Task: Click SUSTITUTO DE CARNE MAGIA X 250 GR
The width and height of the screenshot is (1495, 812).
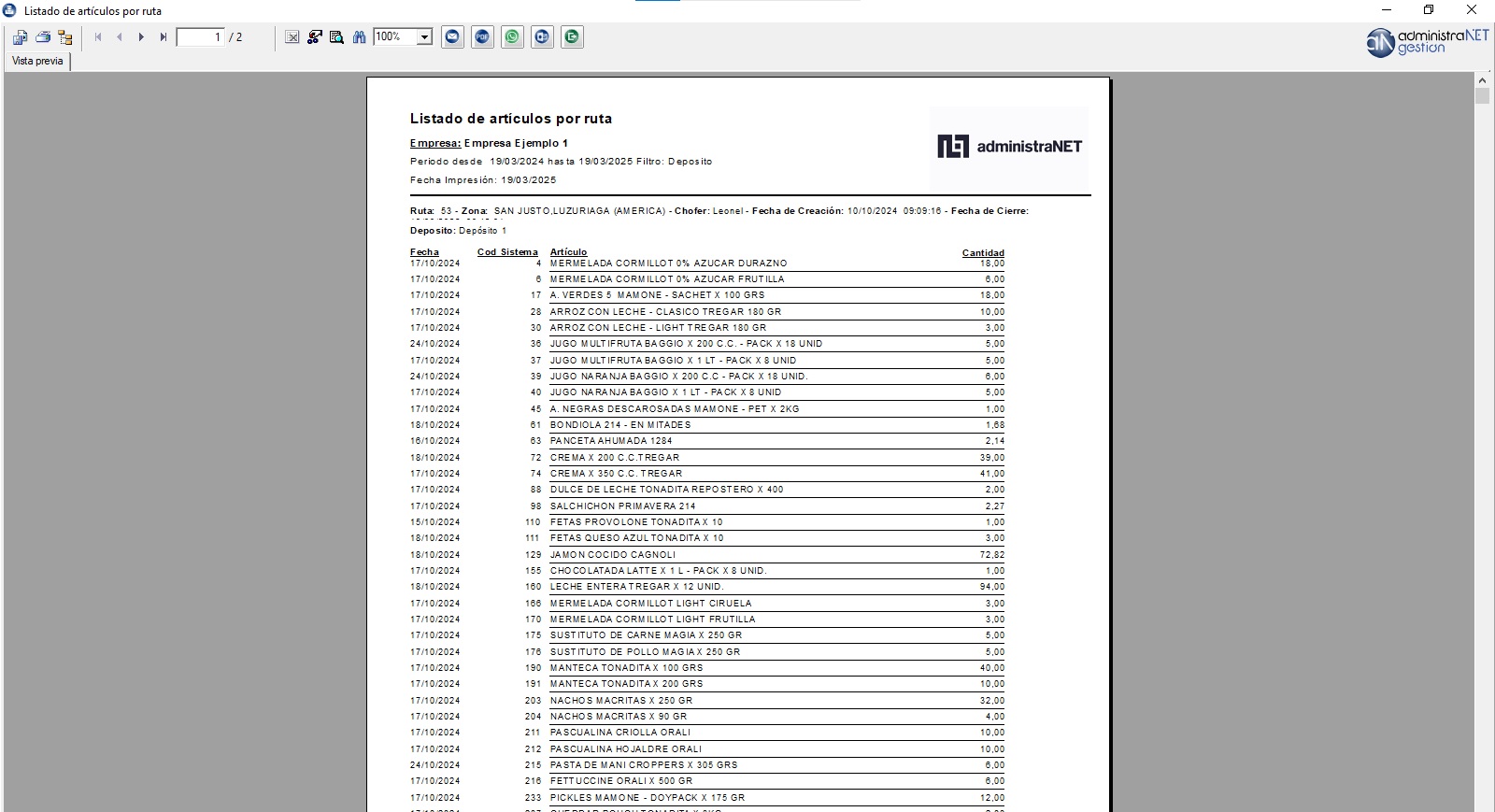Action: (x=647, y=635)
